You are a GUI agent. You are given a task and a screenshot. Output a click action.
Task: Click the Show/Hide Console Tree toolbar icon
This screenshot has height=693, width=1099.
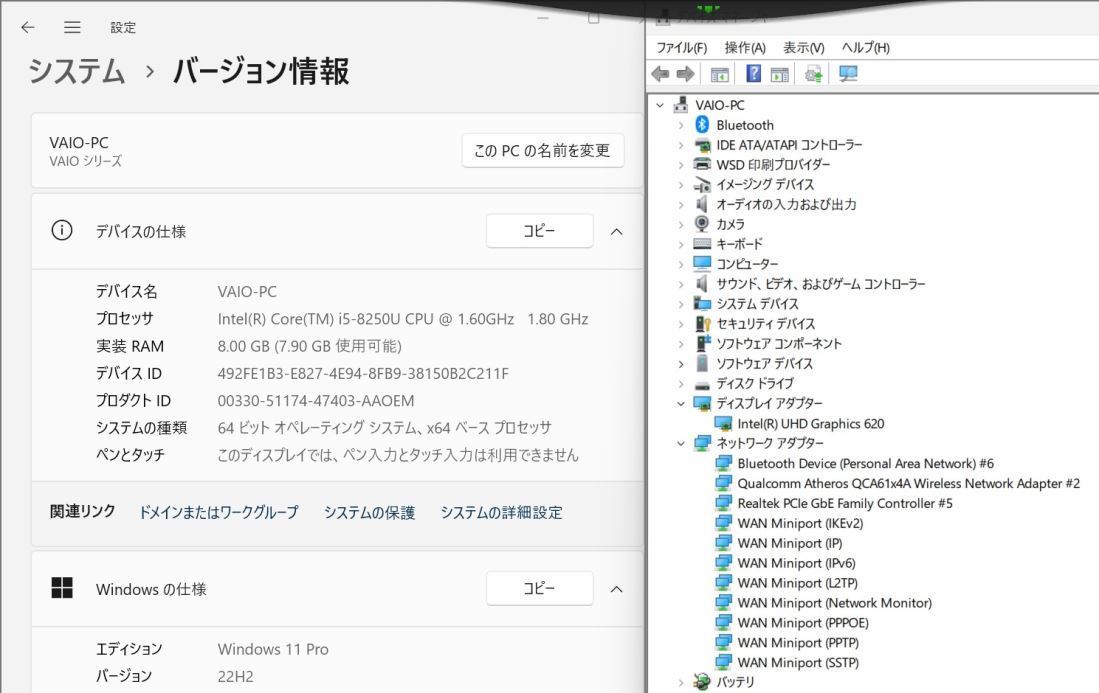721,73
